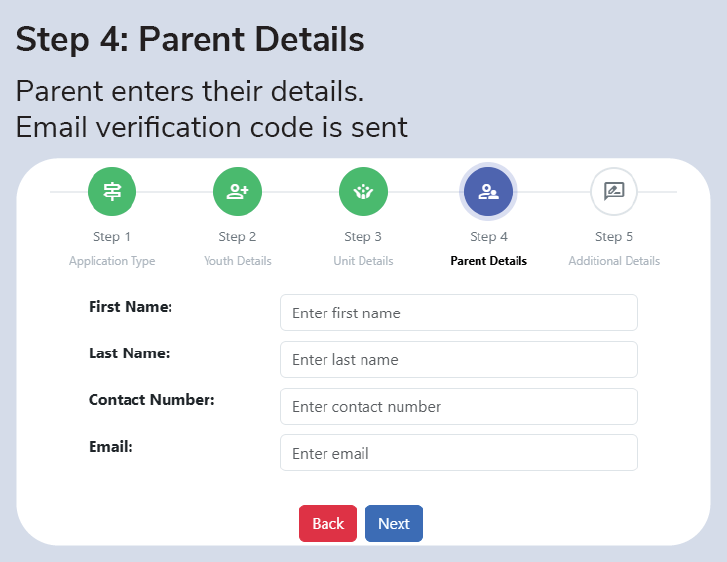Select the Youth Details step label
Screen dimensions: 727x562
click(238, 261)
